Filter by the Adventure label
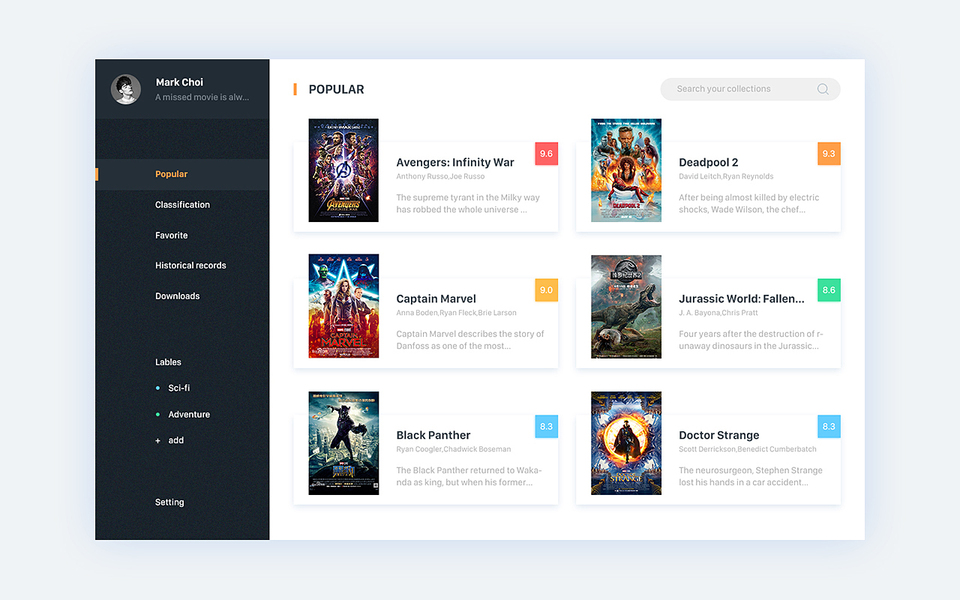 (x=189, y=414)
